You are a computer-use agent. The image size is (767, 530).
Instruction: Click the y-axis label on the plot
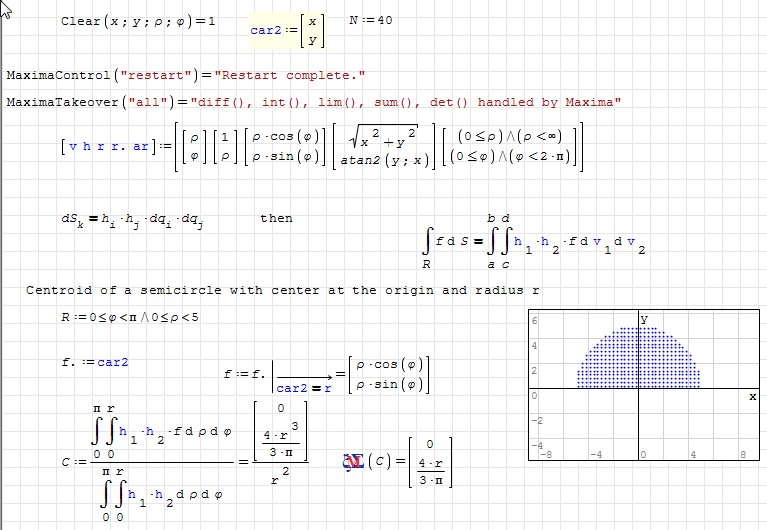click(643, 318)
